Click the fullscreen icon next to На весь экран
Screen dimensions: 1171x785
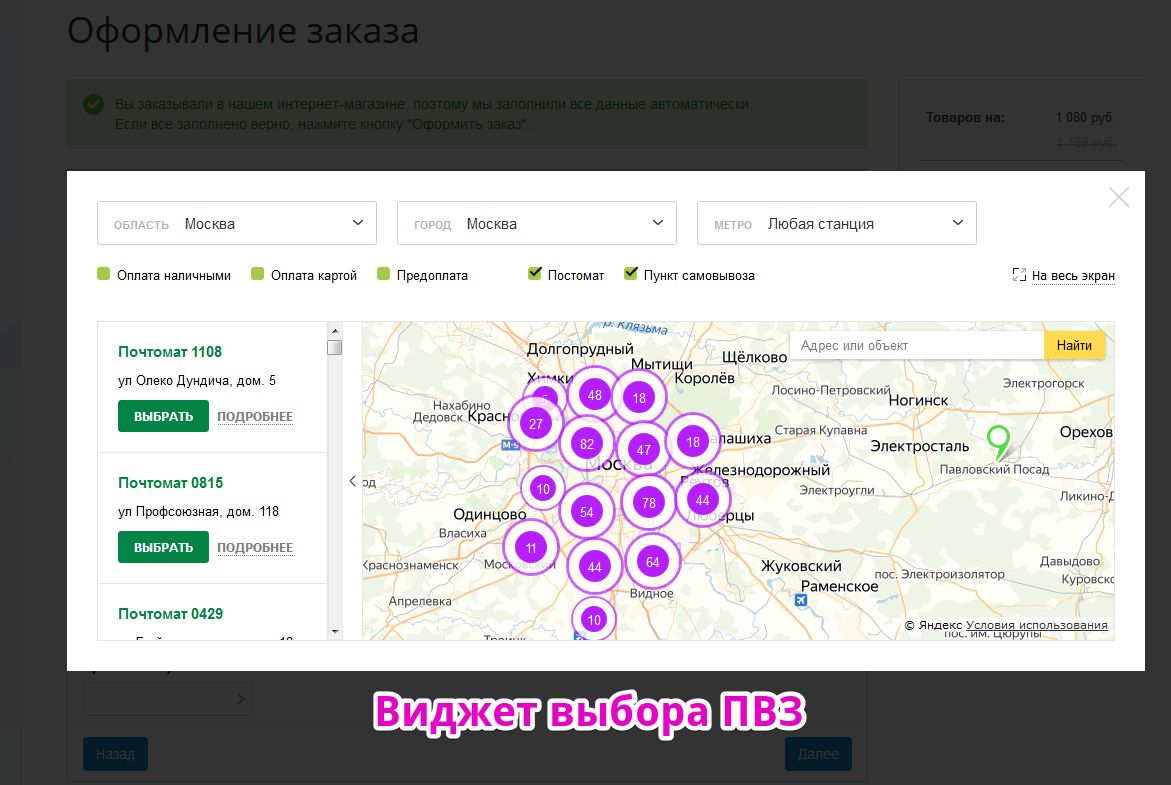pos(1020,275)
